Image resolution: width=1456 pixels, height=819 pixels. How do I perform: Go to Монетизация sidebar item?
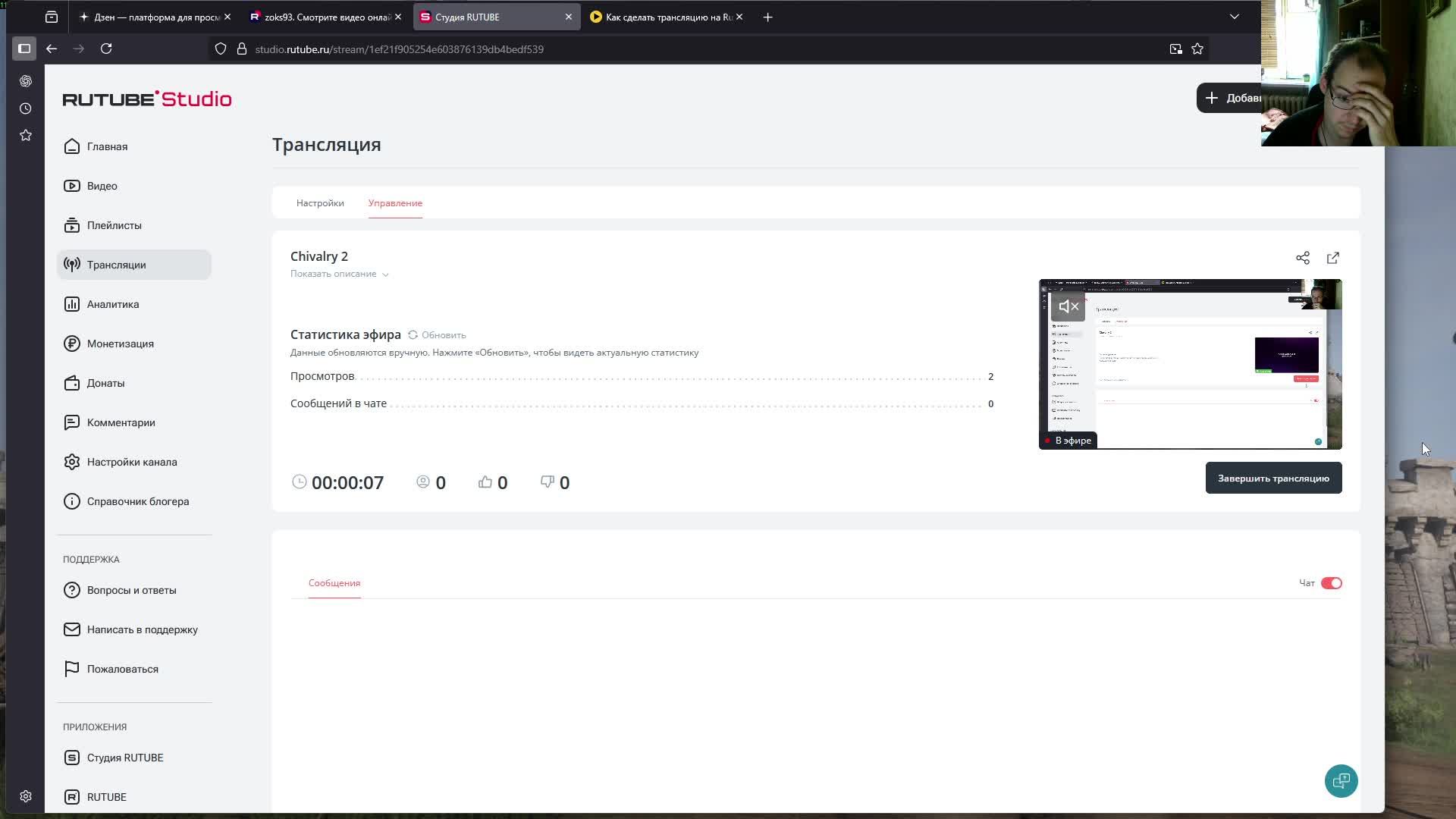pyautogui.click(x=120, y=344)
